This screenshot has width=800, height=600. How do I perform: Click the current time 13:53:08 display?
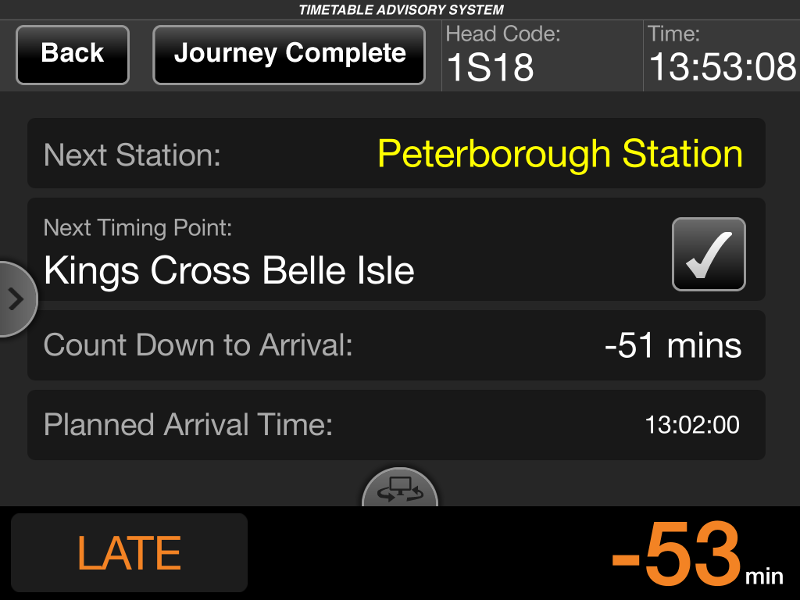(722, 67)
